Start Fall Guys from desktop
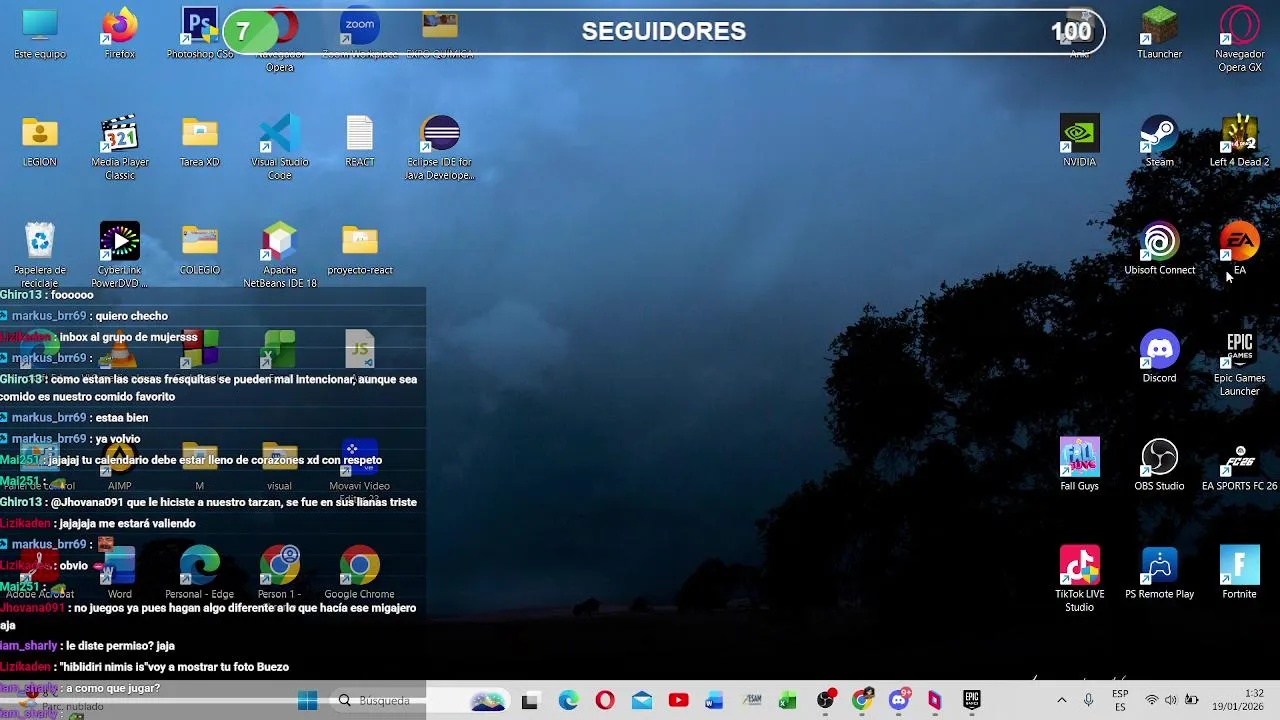The width and height of the screenshot is (1280, 720). 1080,465
